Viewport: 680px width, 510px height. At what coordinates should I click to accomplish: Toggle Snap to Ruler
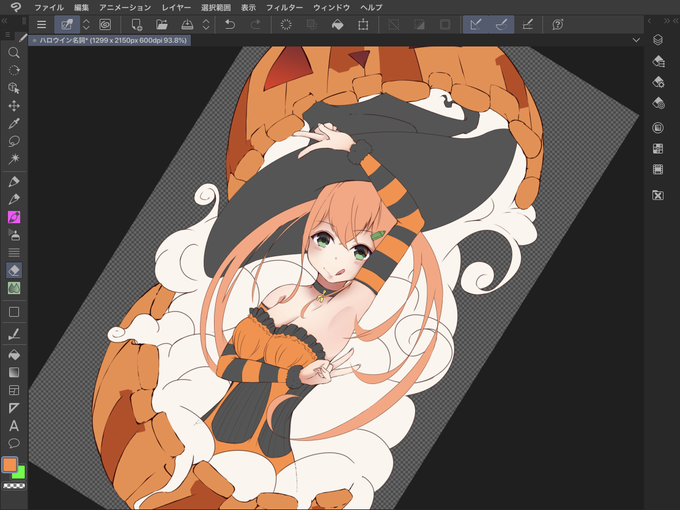point(476,25)
